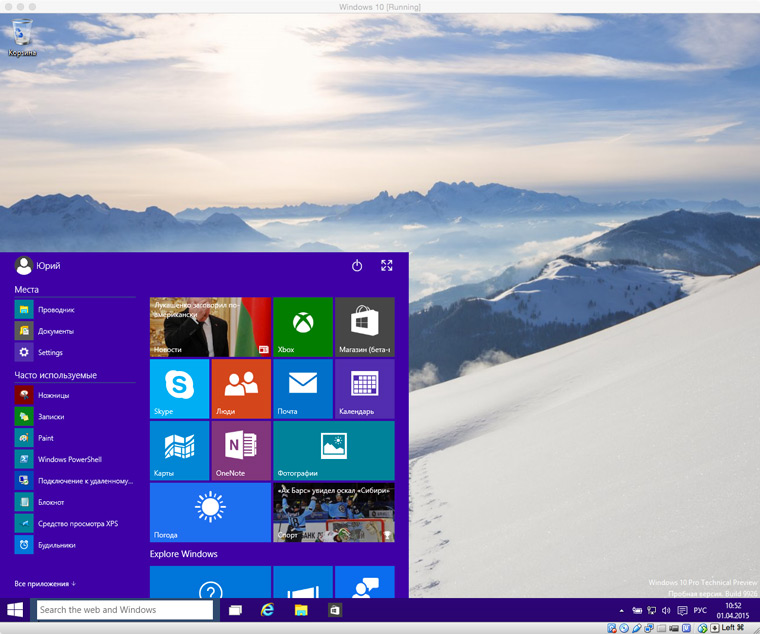
Task: Click Internet Explorer icon in taskbar
Action: point(267,610)
